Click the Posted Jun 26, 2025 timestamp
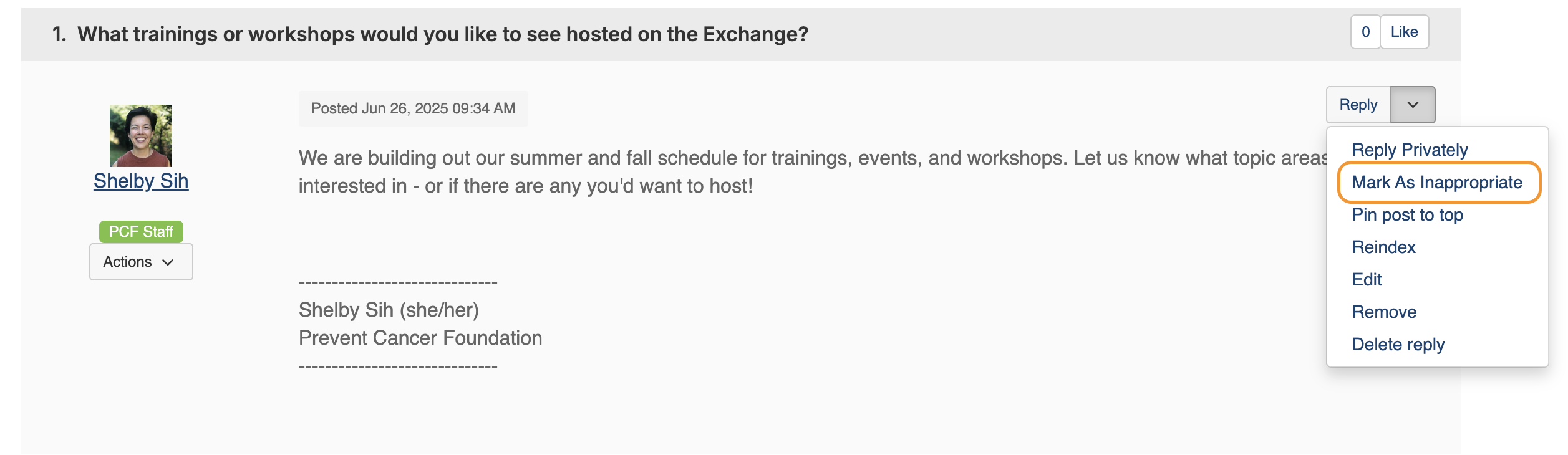The image size is (1568, 455). pos(413,109)
